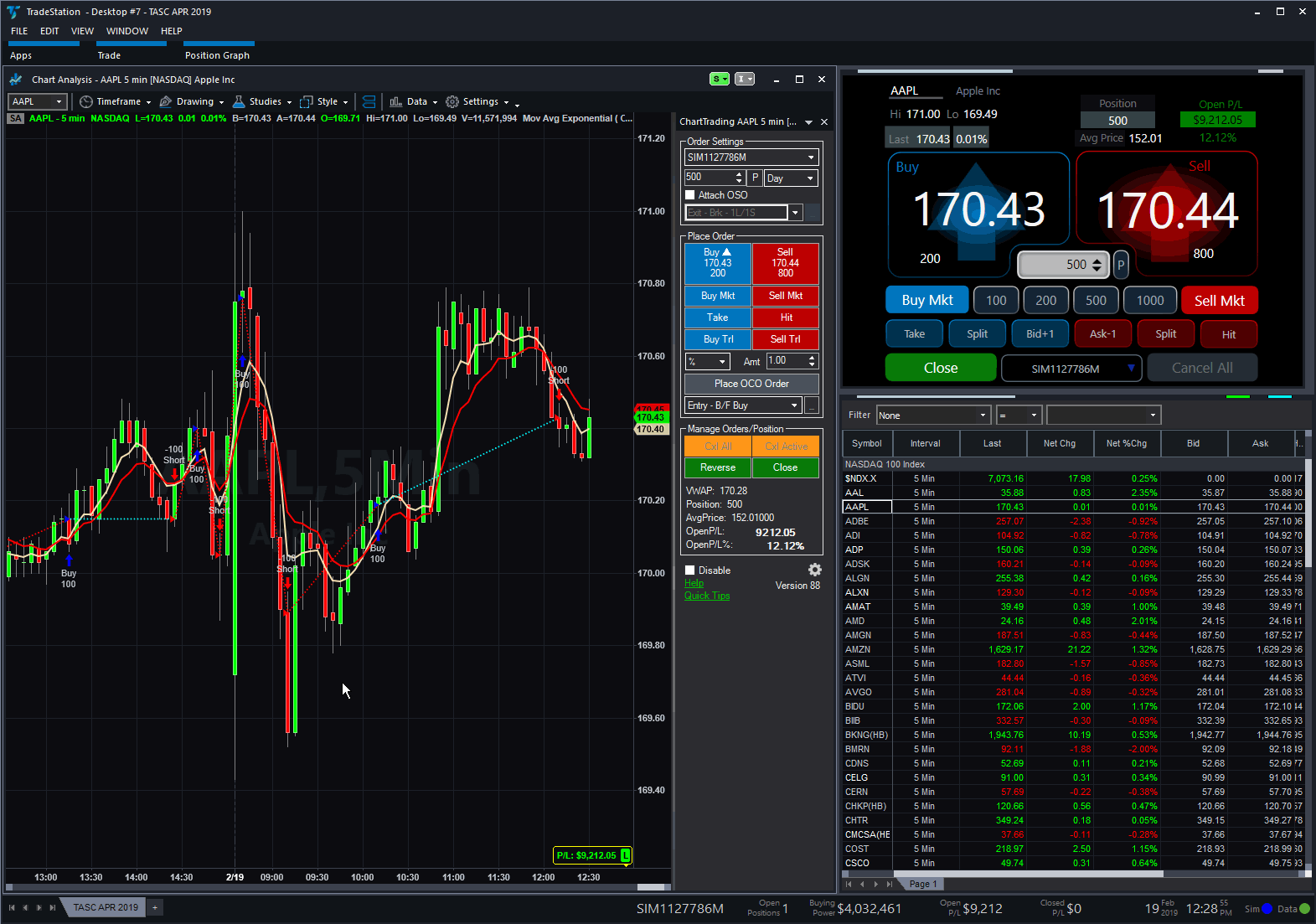
Task: Open the Day duration dropdown
Action: coord(810,178)
